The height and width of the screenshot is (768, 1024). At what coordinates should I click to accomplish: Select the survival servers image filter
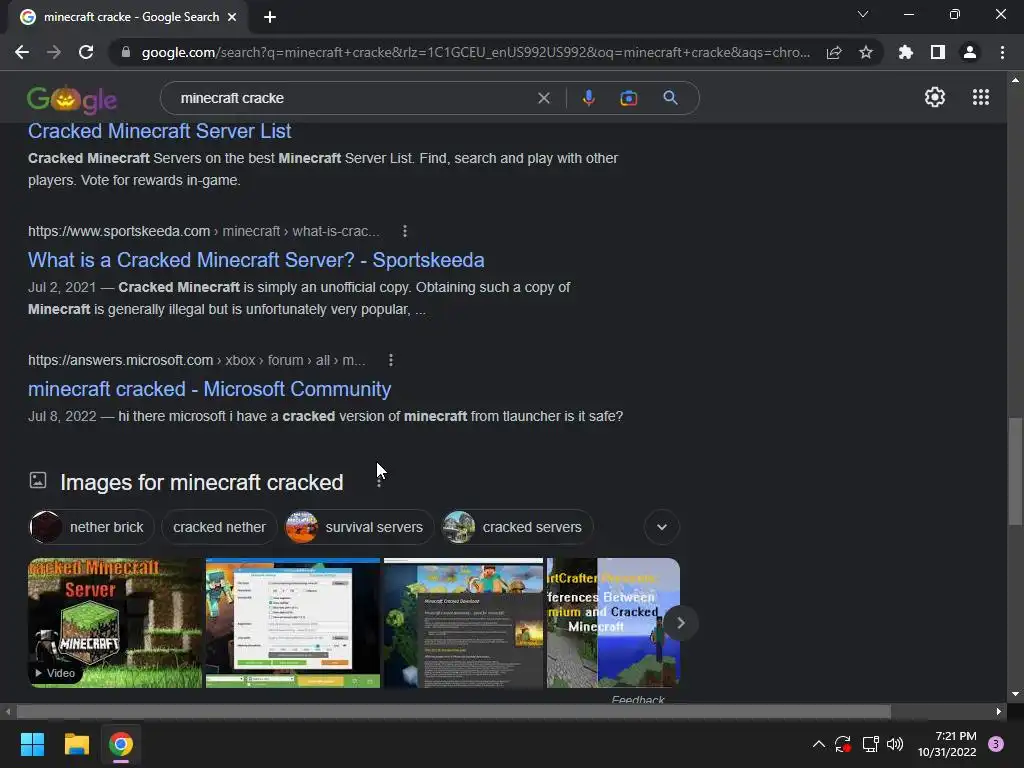tap(359, 527)
